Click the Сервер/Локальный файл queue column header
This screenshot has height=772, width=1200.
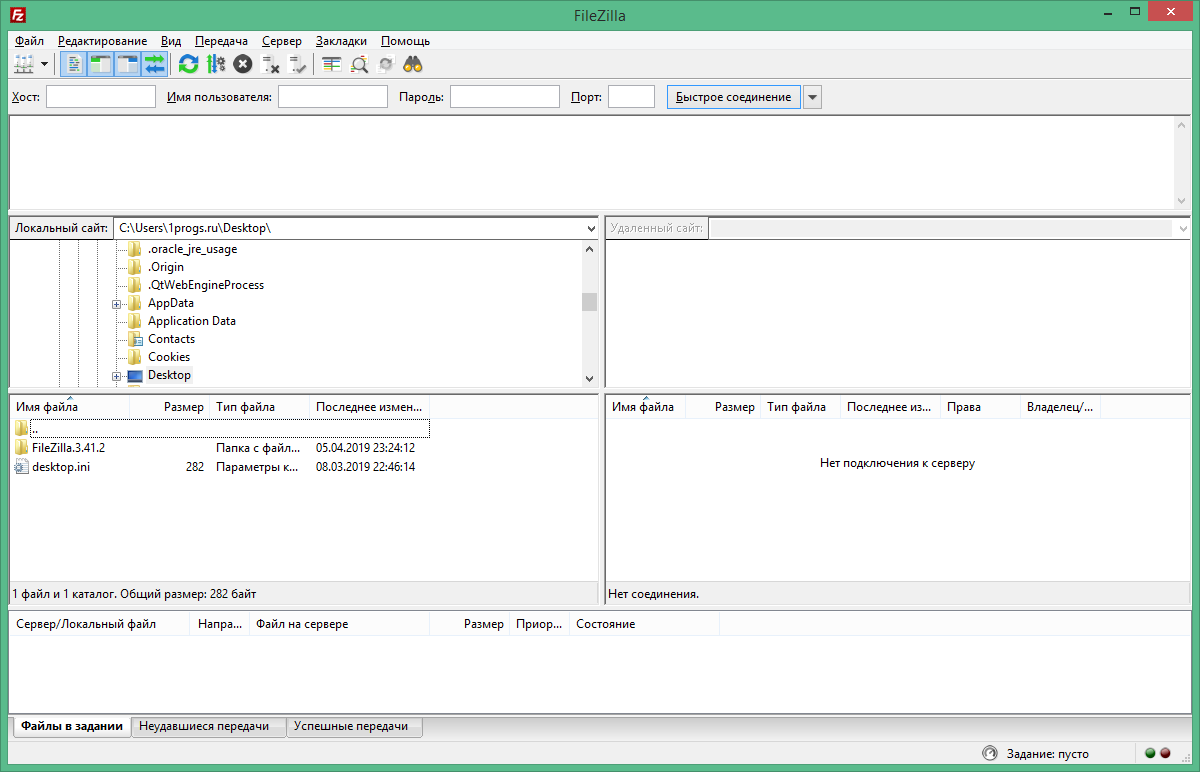(100, 623)
